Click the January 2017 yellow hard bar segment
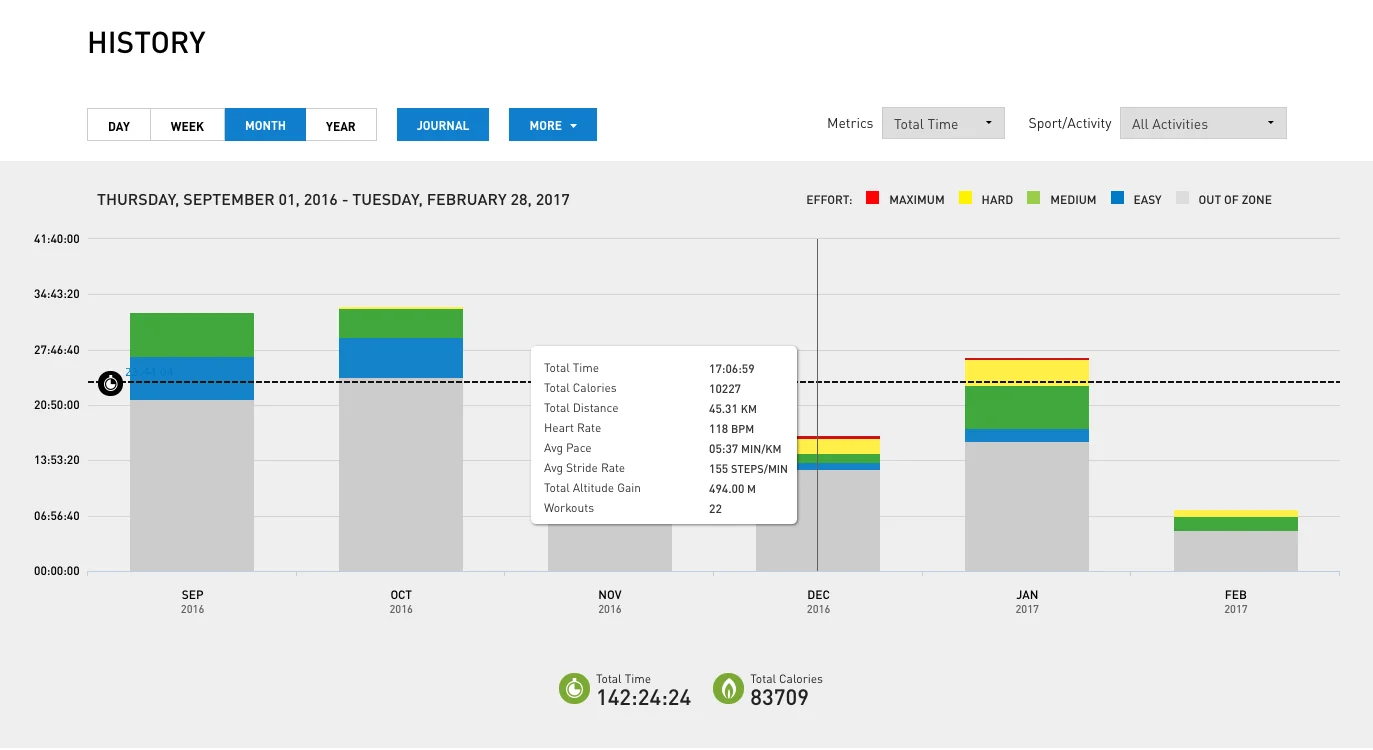This screenshot has height=750, width=1373. (x=1026, y=373)
